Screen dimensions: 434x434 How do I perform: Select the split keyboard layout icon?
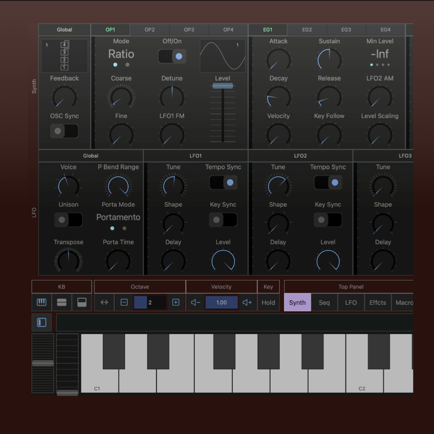point(62,302)
